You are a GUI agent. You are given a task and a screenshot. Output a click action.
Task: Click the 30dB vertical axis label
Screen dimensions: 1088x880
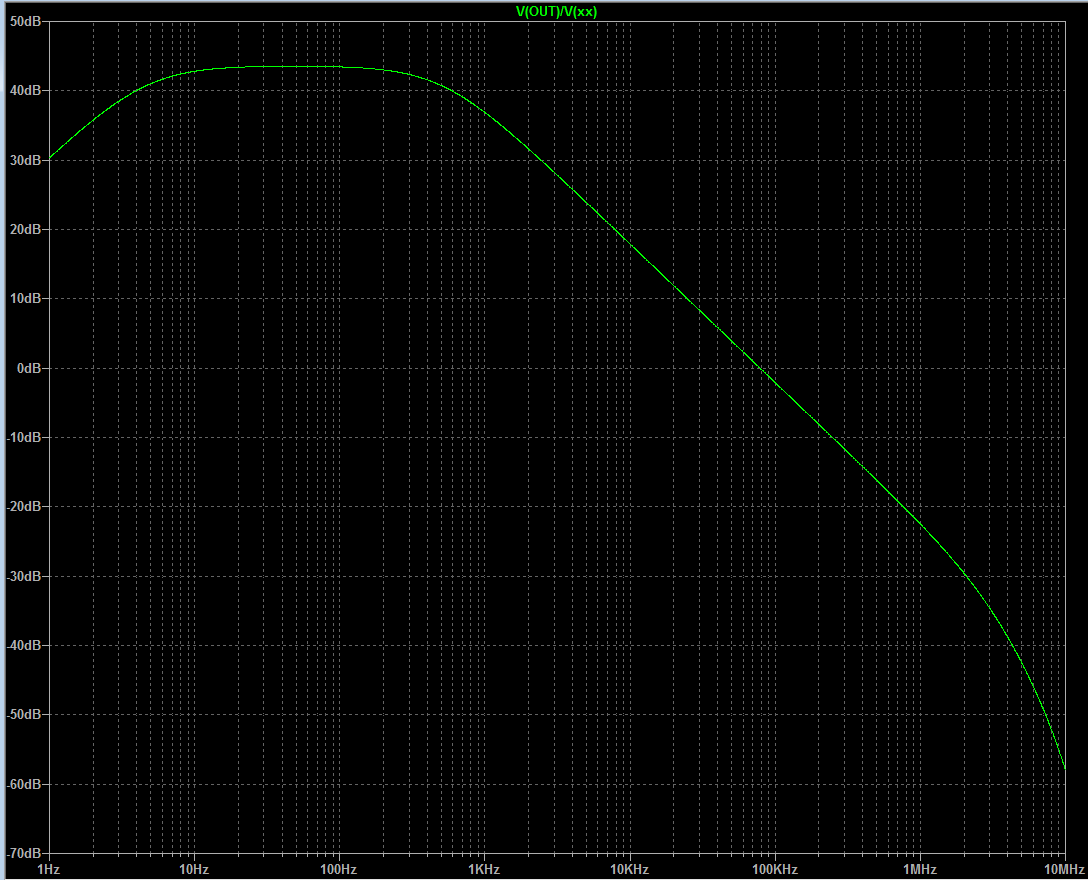tap(26, 160)
